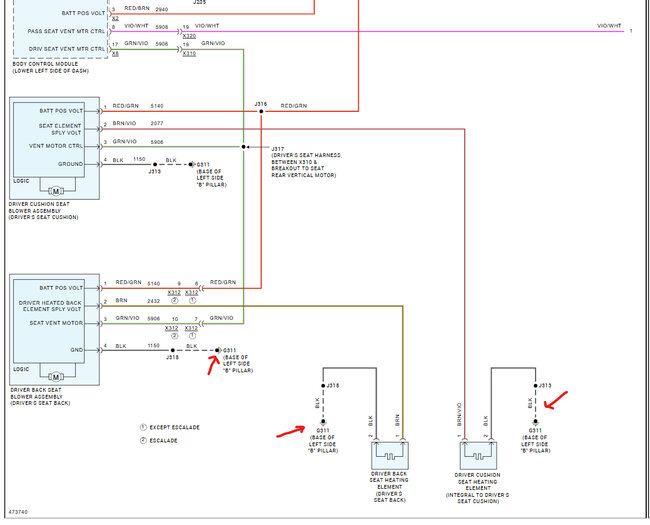Click red arrow beneath back blower G311 ground
The height and width of the screenshot is (525, 650).
coord(213,365)
